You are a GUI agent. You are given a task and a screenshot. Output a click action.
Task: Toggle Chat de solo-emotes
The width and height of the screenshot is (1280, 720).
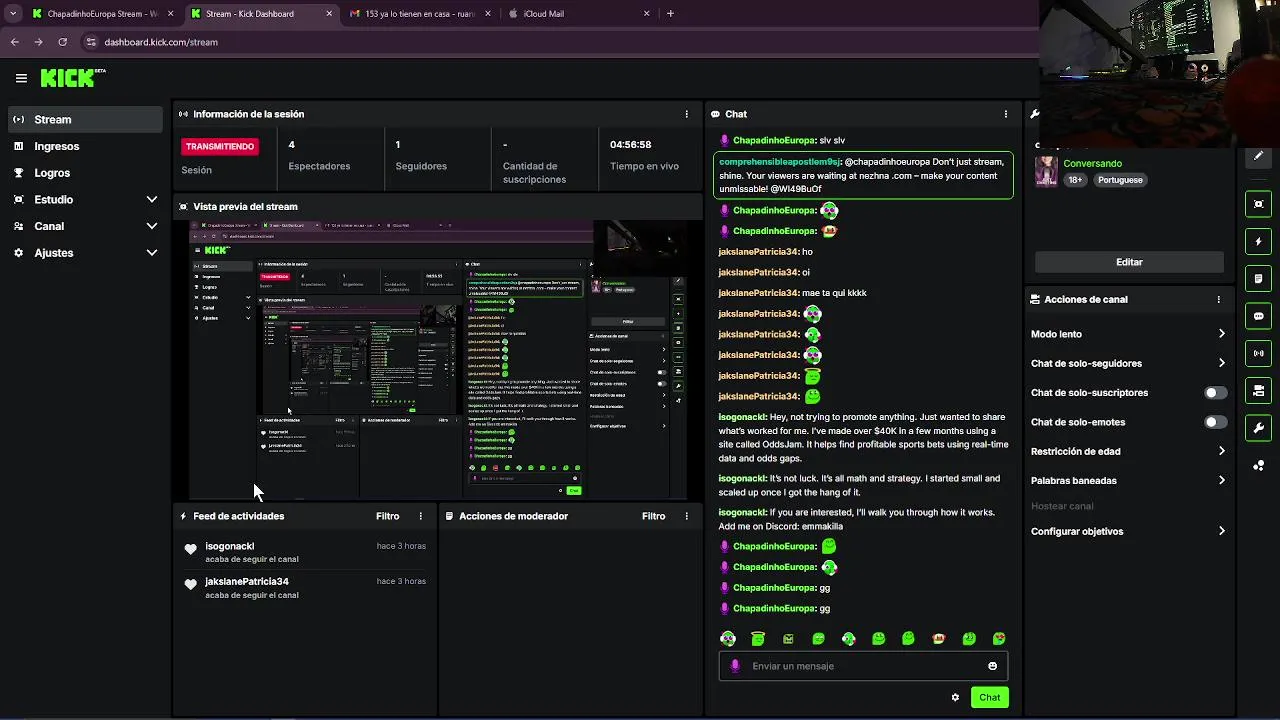1215,422
